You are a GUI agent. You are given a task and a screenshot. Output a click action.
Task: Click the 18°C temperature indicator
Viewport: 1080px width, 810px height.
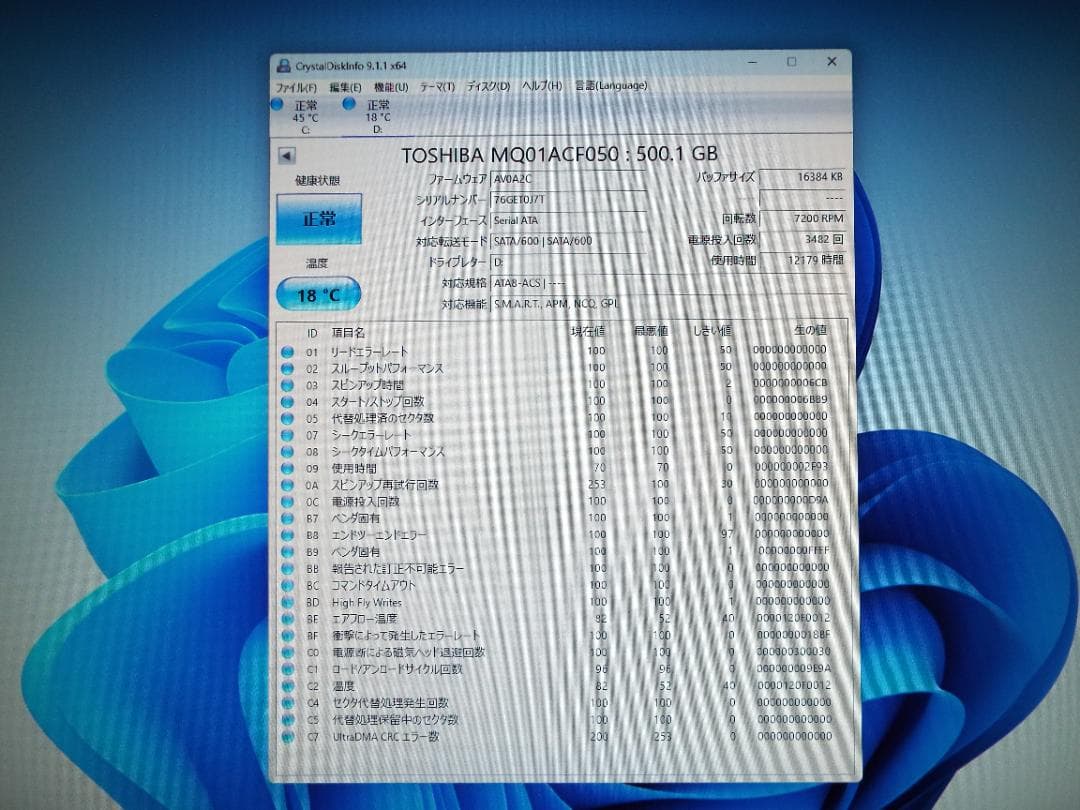pyautogui.click(x=318, y=295)
